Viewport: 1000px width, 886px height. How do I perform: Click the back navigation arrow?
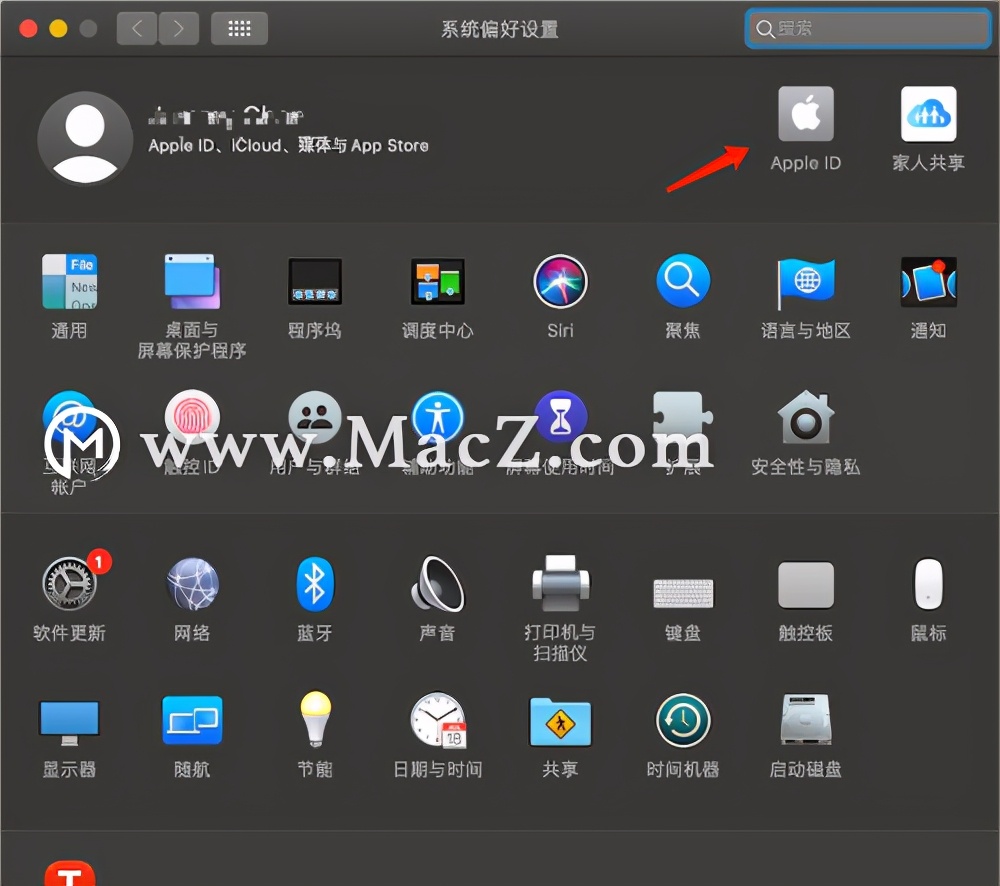[137, 28]
